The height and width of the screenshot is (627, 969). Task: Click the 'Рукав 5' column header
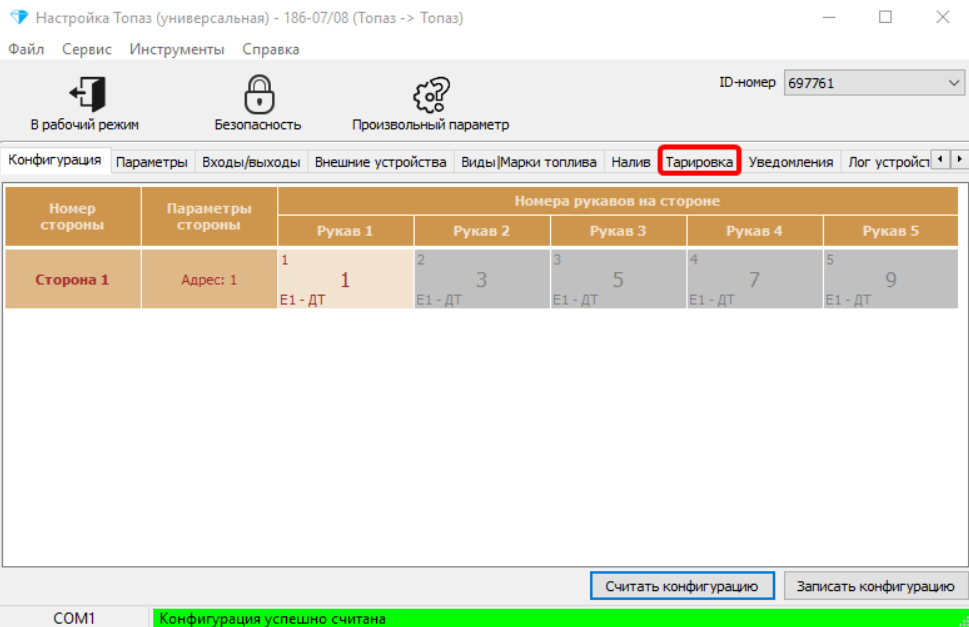[891, 231]
